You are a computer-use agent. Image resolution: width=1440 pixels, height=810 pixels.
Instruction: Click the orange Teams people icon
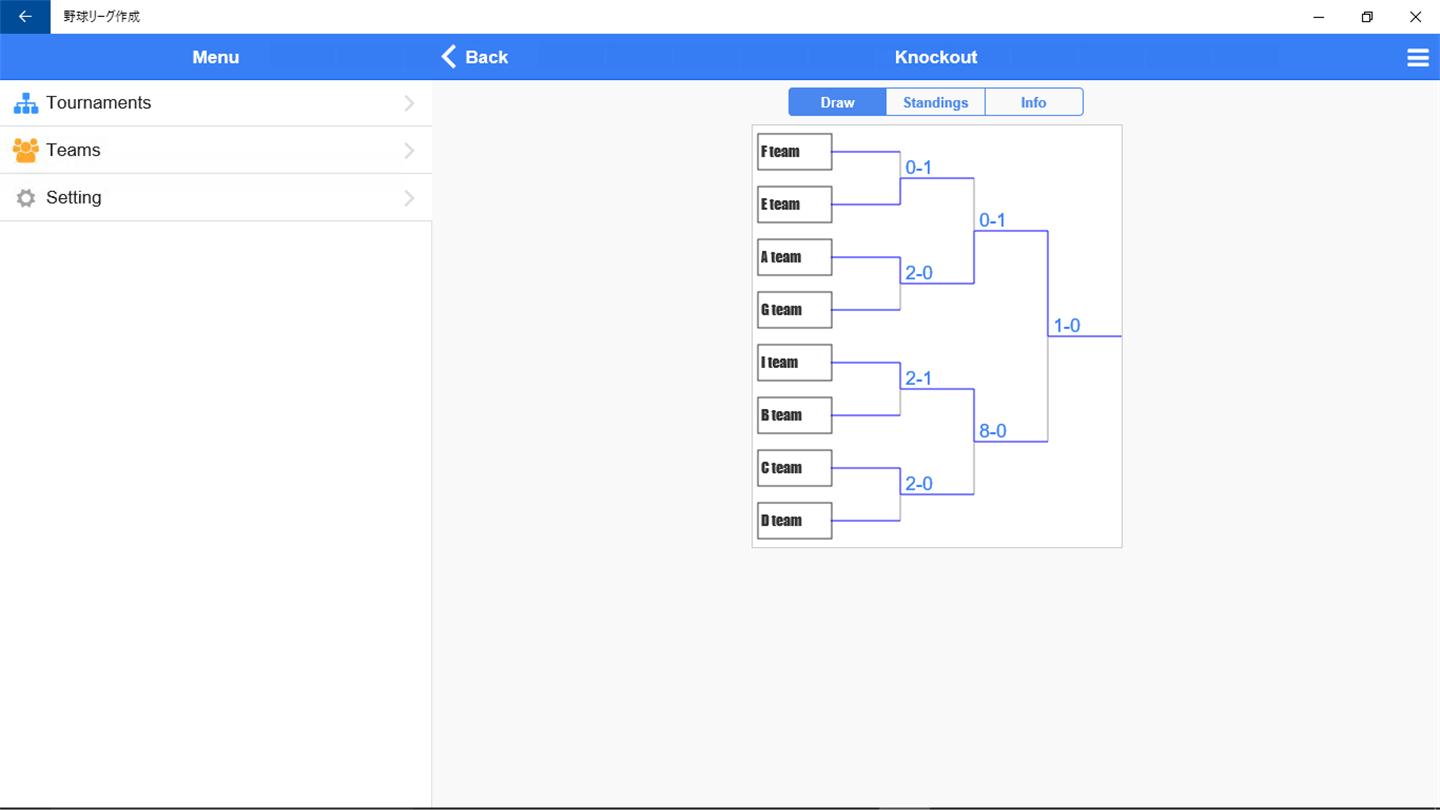(x=26, y=150)
